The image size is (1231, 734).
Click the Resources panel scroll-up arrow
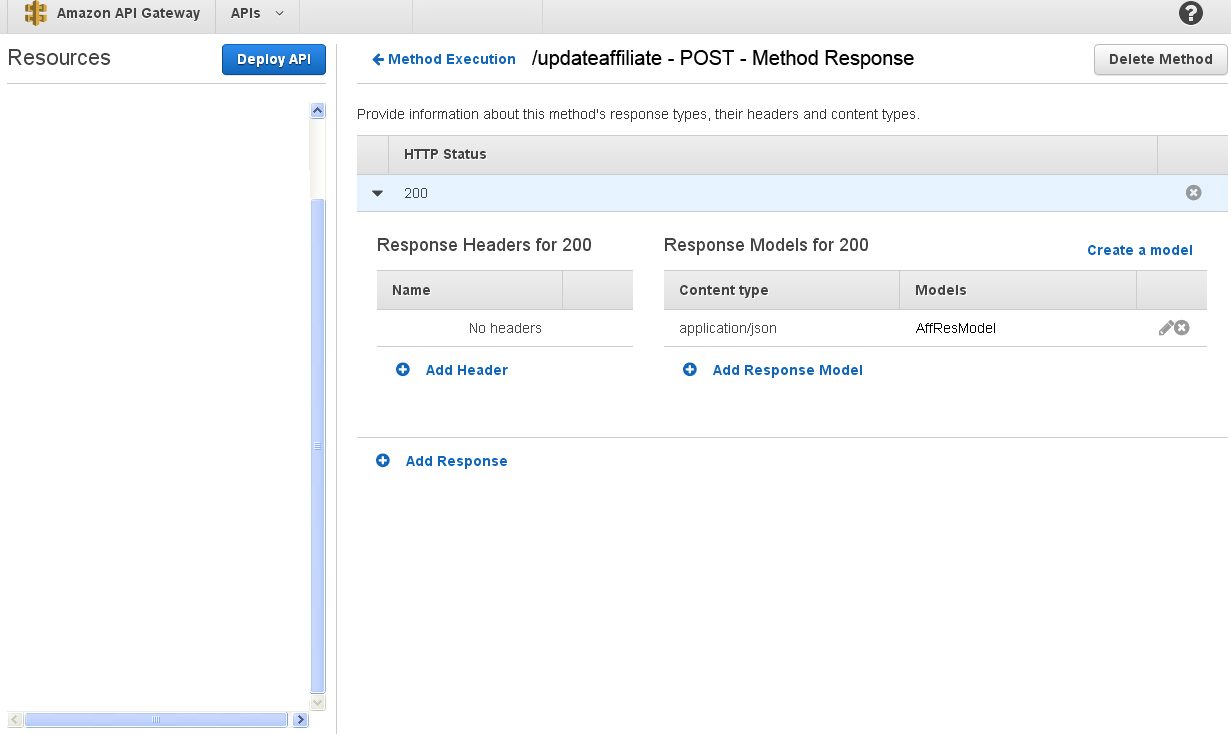click(x=318, y=111)
